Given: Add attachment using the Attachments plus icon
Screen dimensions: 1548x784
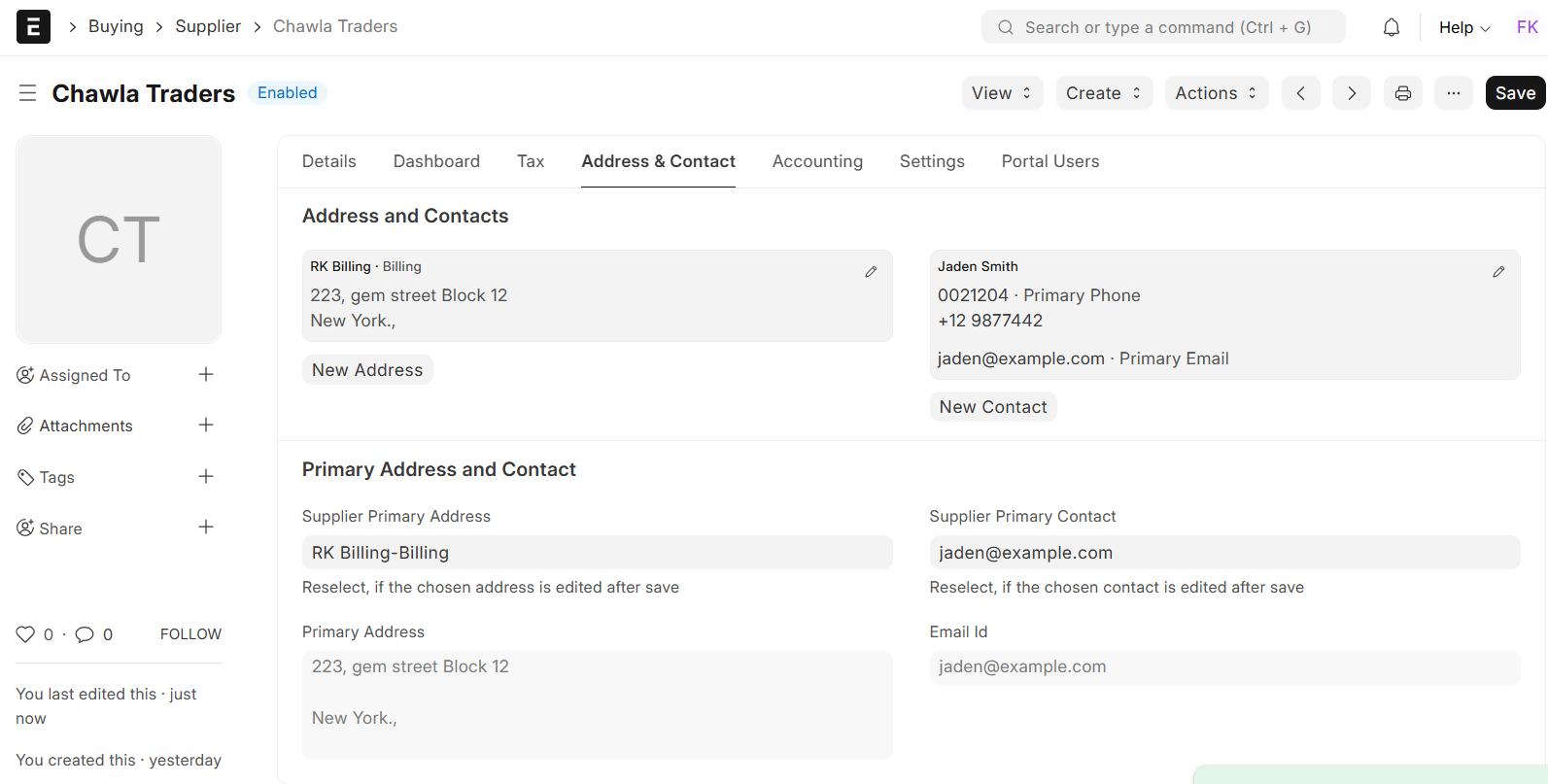Looking at the screenshot, I should click(x=206, y=426).
